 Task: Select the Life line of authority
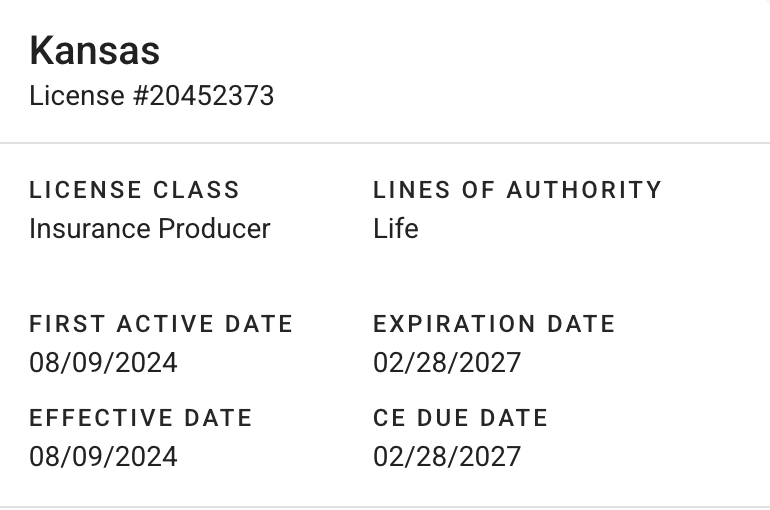pyautogui.click(x=395, y=228)
